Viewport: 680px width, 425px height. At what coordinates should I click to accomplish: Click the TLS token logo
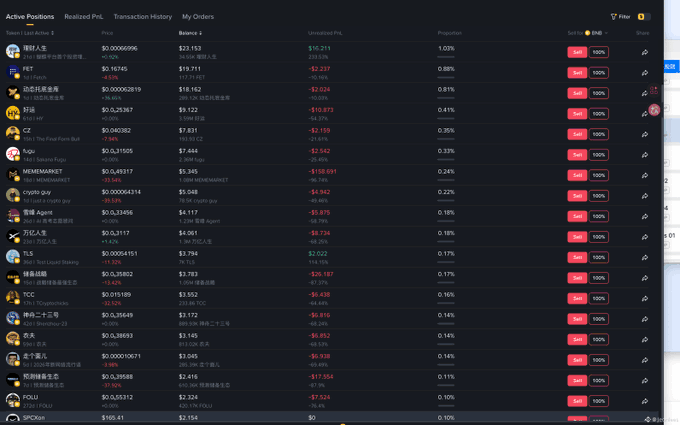pos(13,256)
